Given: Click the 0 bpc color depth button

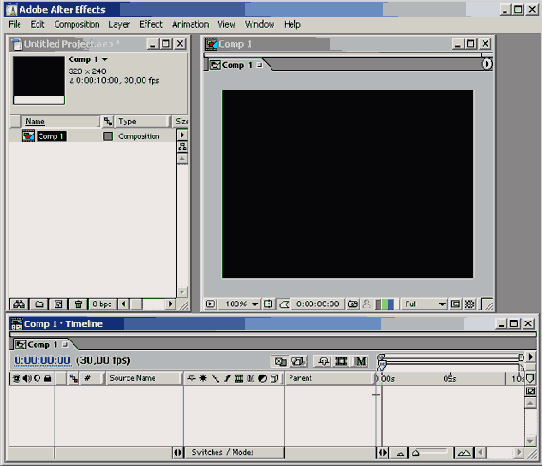Looking at the screenshot, I should click(102, 304).
